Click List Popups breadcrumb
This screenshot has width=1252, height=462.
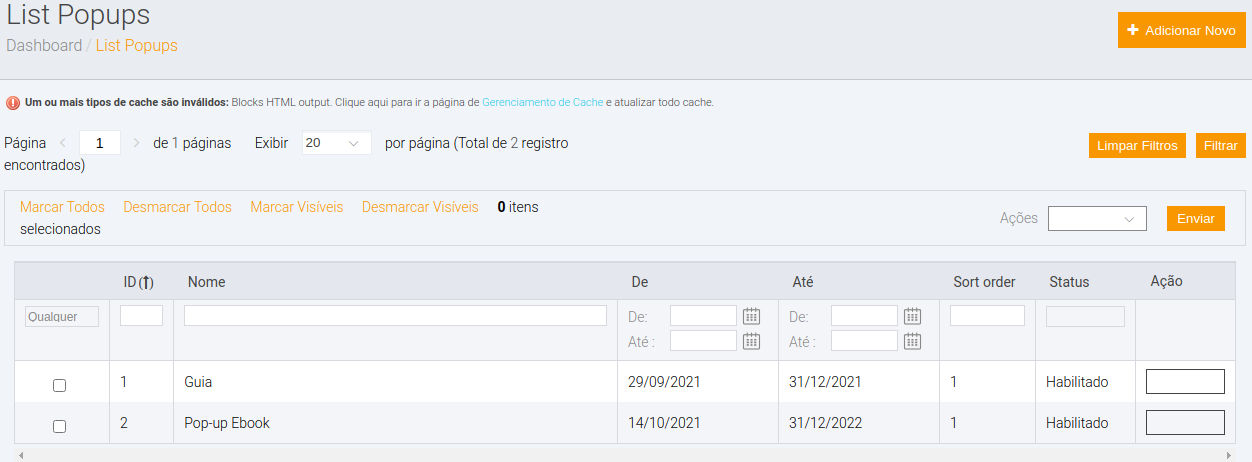(137, 45)
